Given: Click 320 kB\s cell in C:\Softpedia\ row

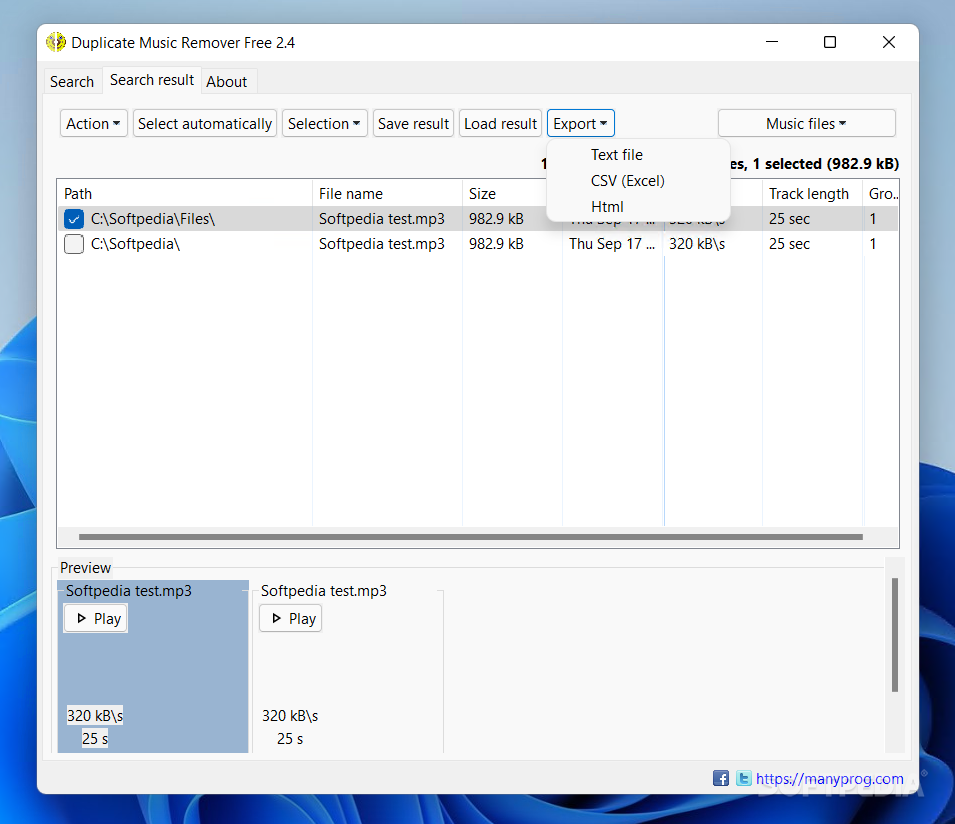Looking at the screenshot, I should 697,244.
